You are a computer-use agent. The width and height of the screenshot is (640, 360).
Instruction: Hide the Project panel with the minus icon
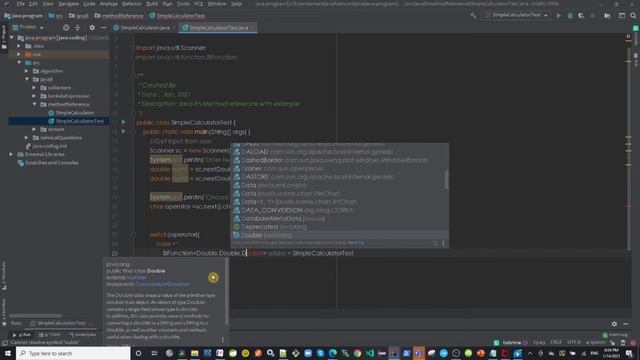tap(103, 28)
